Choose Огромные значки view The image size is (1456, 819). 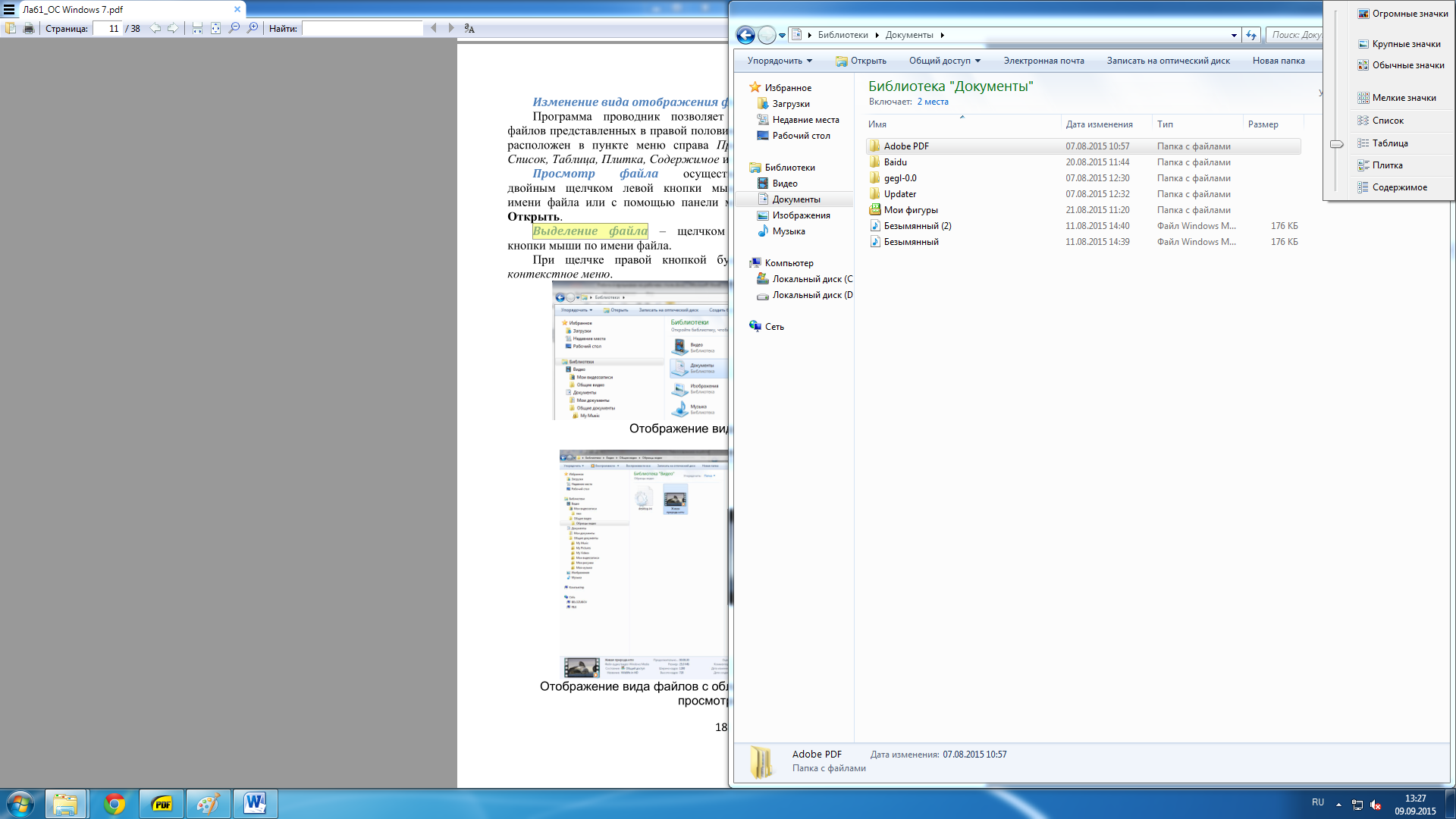(1403, 14)
